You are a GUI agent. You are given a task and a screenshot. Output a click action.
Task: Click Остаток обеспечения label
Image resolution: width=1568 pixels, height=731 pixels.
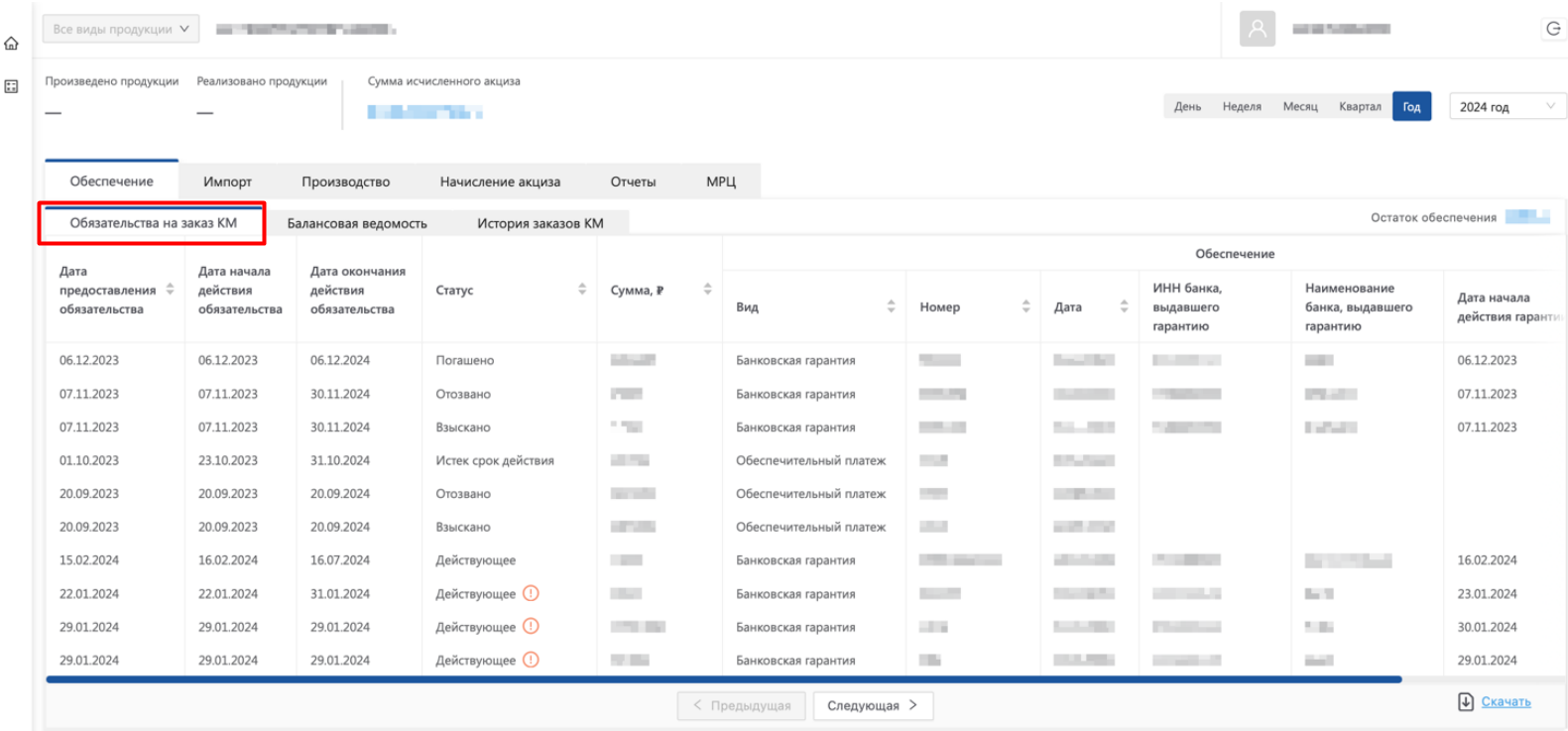(x=1433, y=217)
